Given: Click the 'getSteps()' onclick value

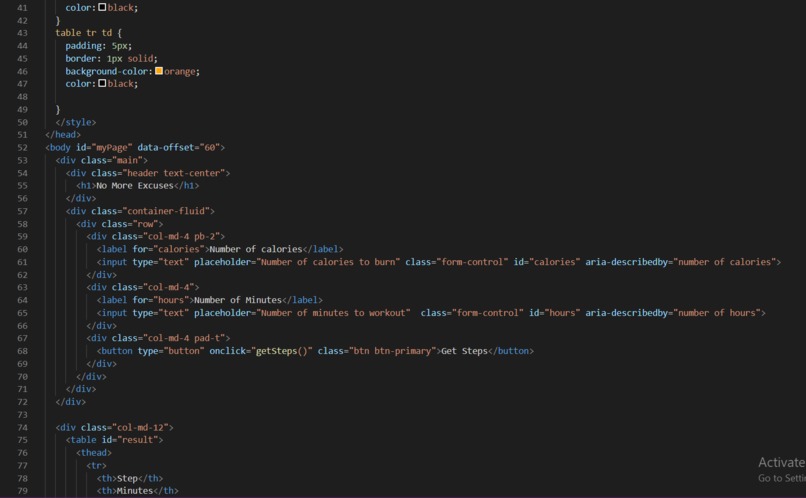Looking at the screenshot, I should tap(281, 351).
